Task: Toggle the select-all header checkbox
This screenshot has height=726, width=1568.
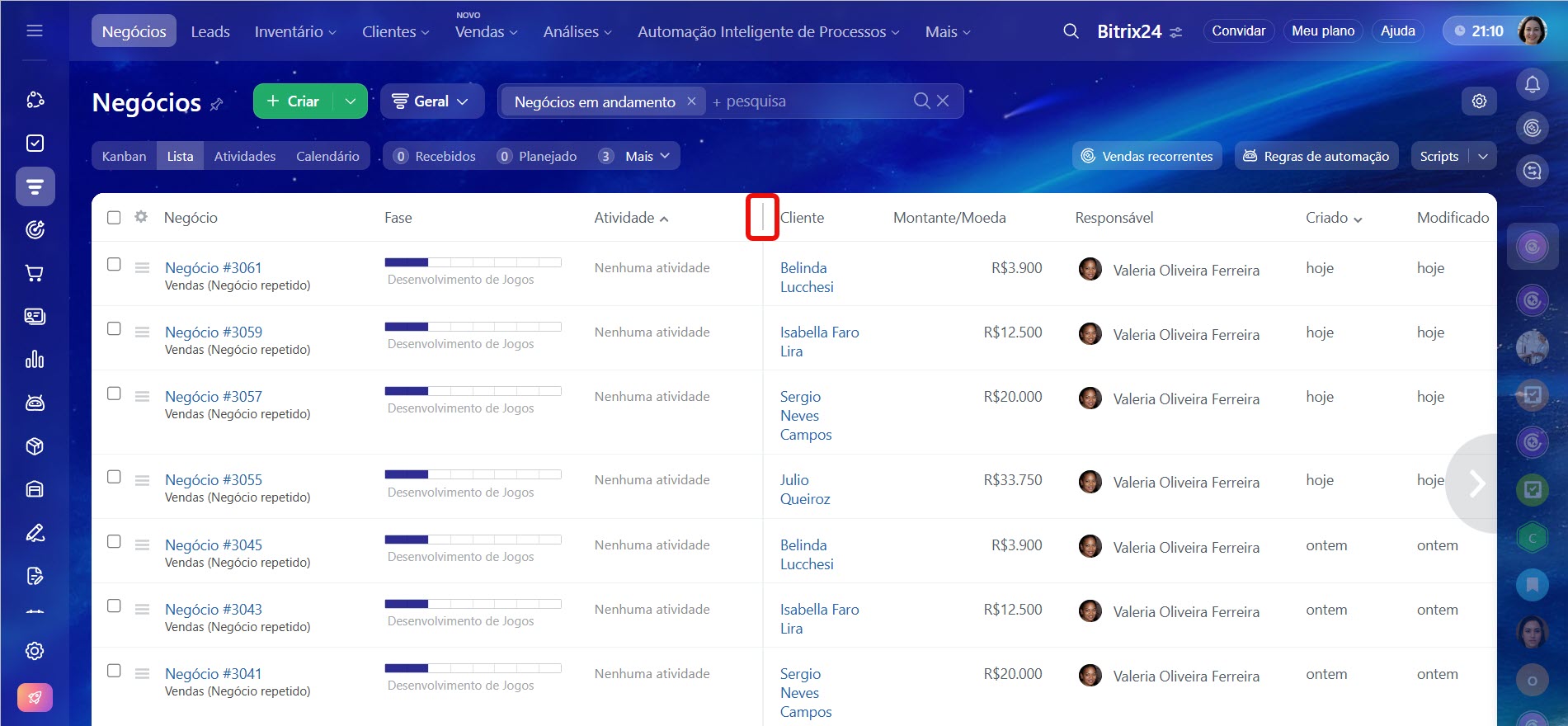Action: [x=114, y=218]
